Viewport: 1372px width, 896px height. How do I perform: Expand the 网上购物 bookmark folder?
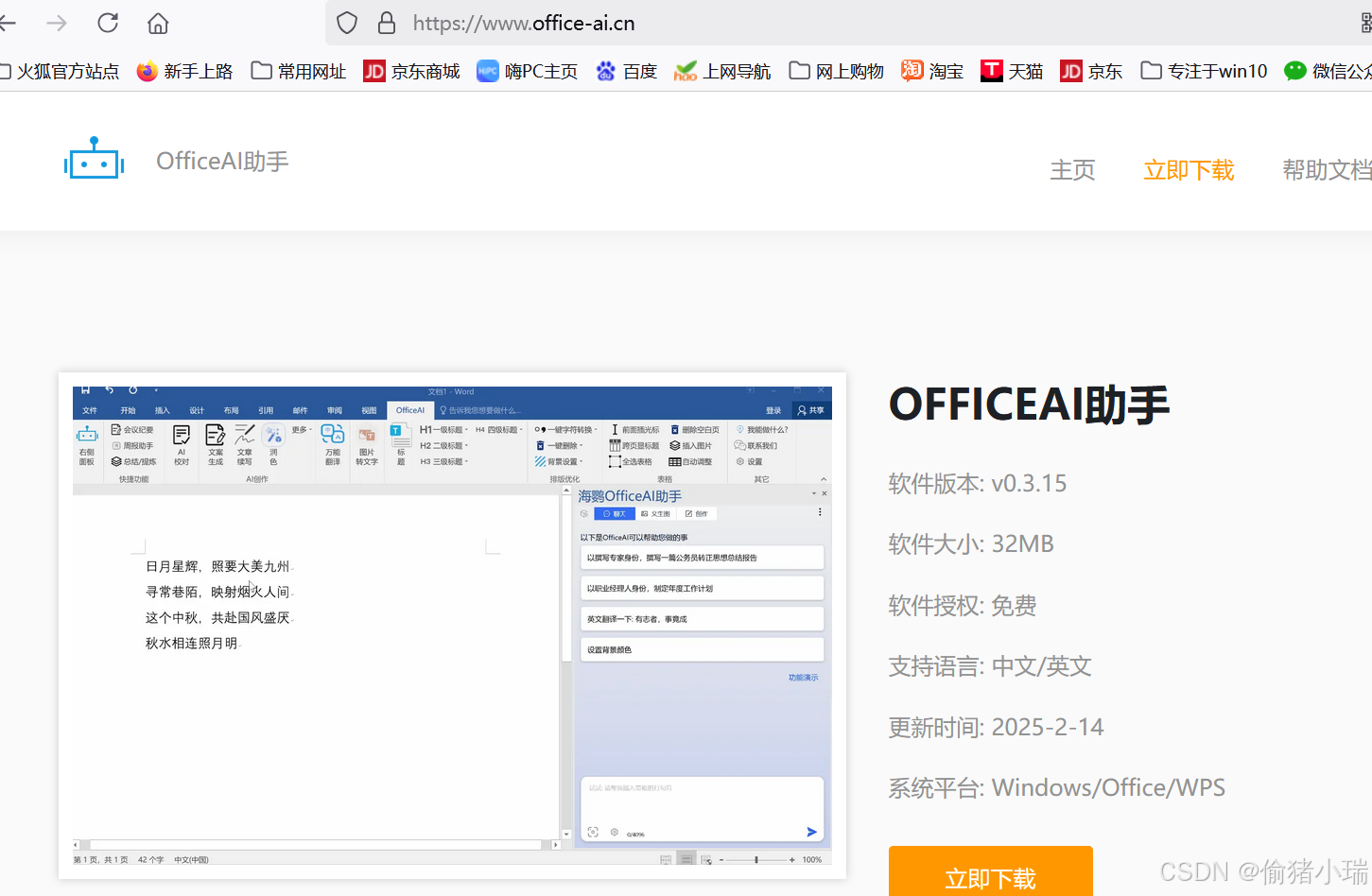coord(837,71)
